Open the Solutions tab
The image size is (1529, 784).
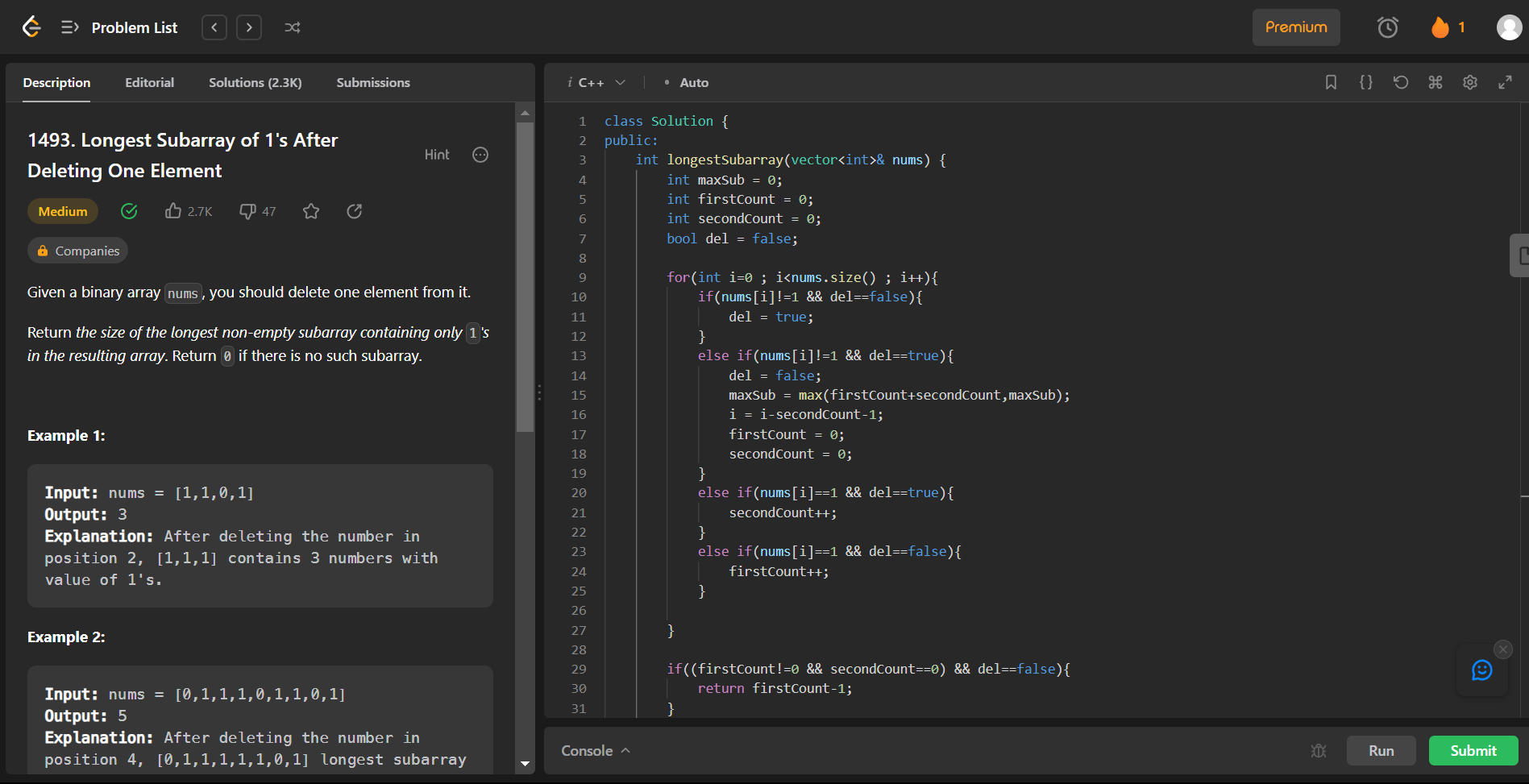tap(255, 81)
